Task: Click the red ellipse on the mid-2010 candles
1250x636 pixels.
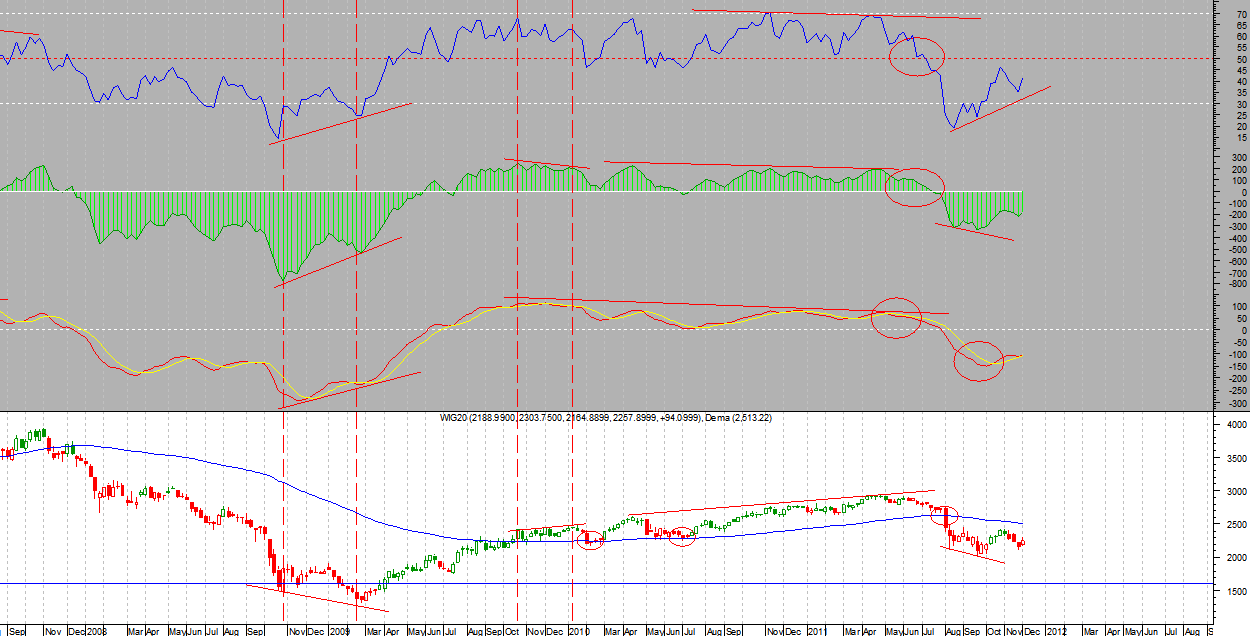Action: (683, 536)
